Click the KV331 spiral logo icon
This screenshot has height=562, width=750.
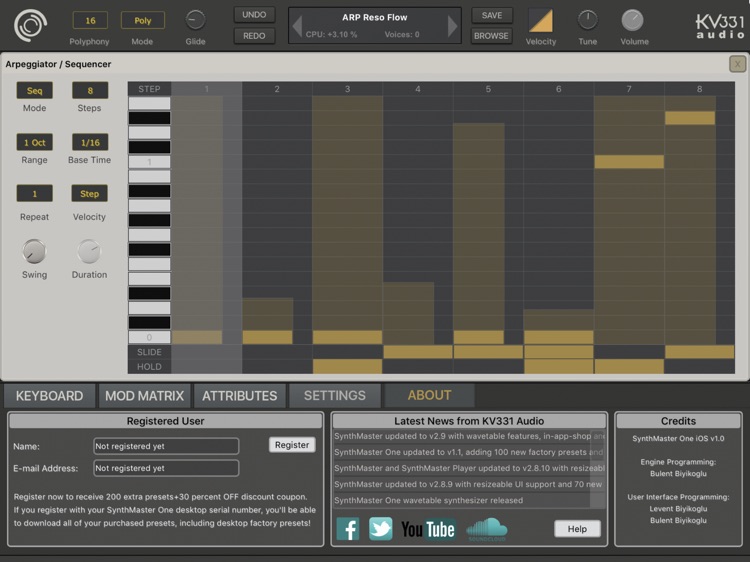pyautogui.click(x=30, y=25)
